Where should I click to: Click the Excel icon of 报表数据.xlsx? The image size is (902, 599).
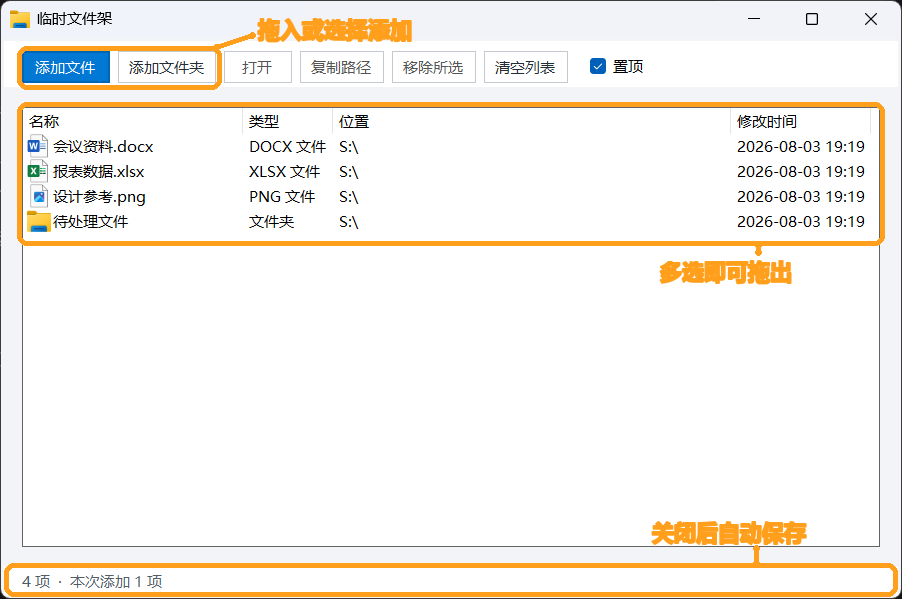click(x=38, y=171)
